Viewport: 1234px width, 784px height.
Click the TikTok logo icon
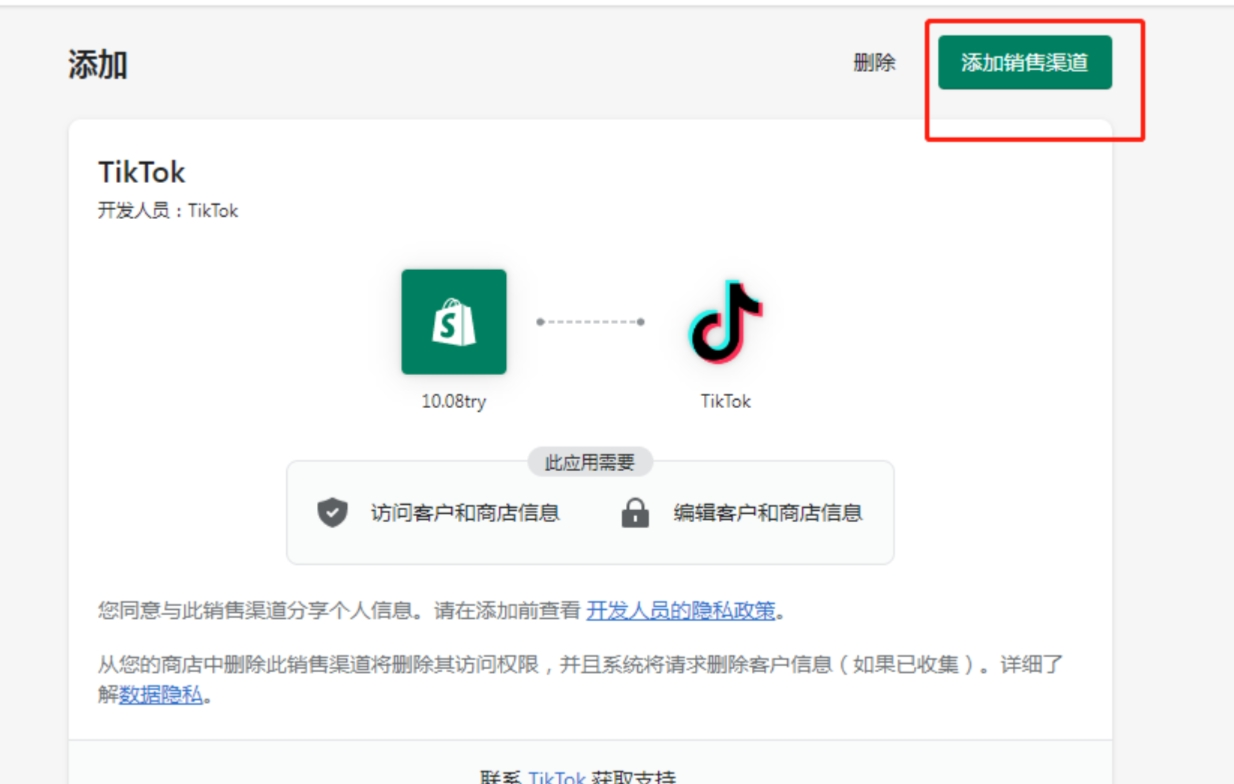click(726, 322)
